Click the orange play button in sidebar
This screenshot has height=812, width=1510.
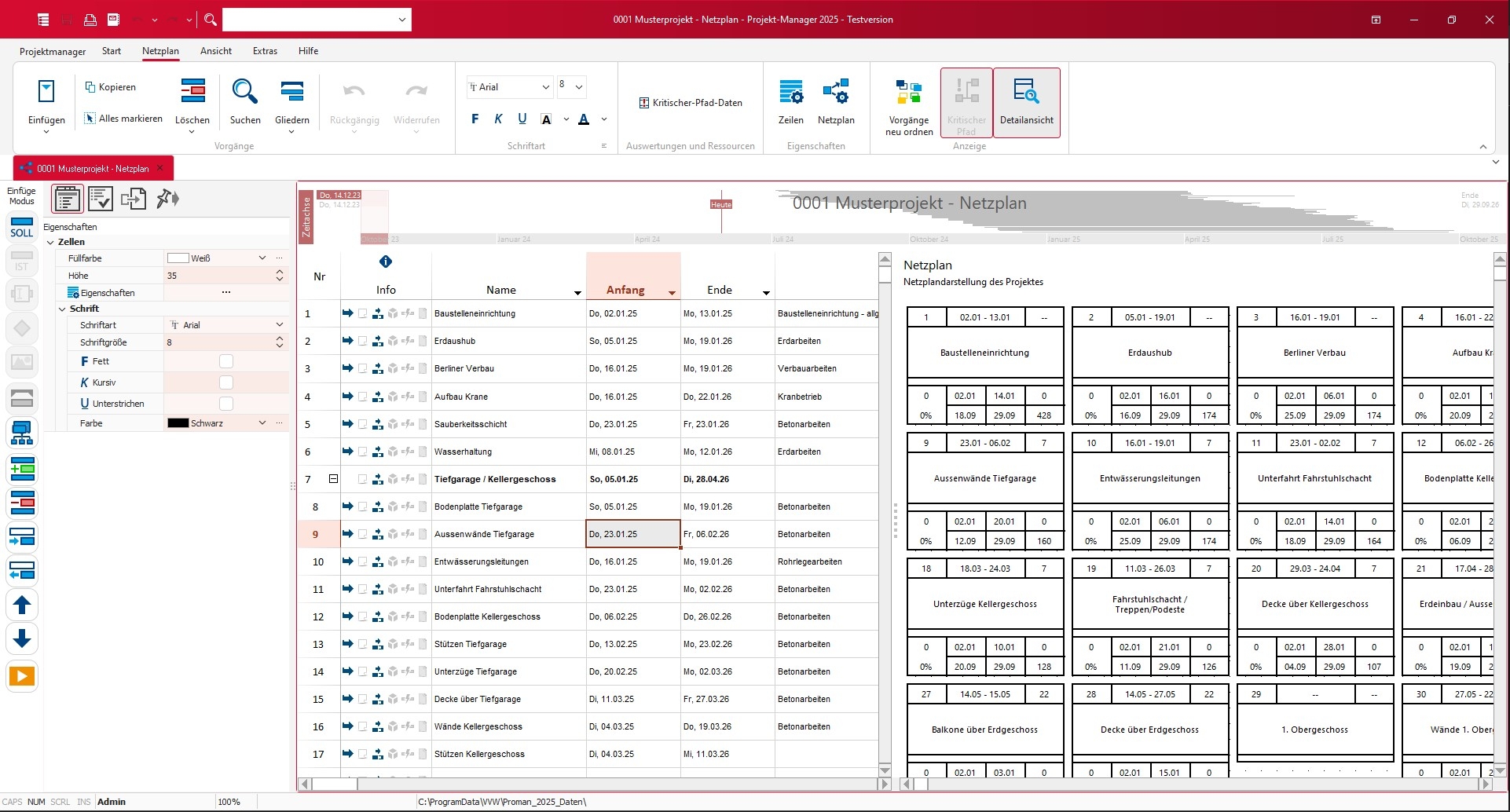click(x=22, y=675)
